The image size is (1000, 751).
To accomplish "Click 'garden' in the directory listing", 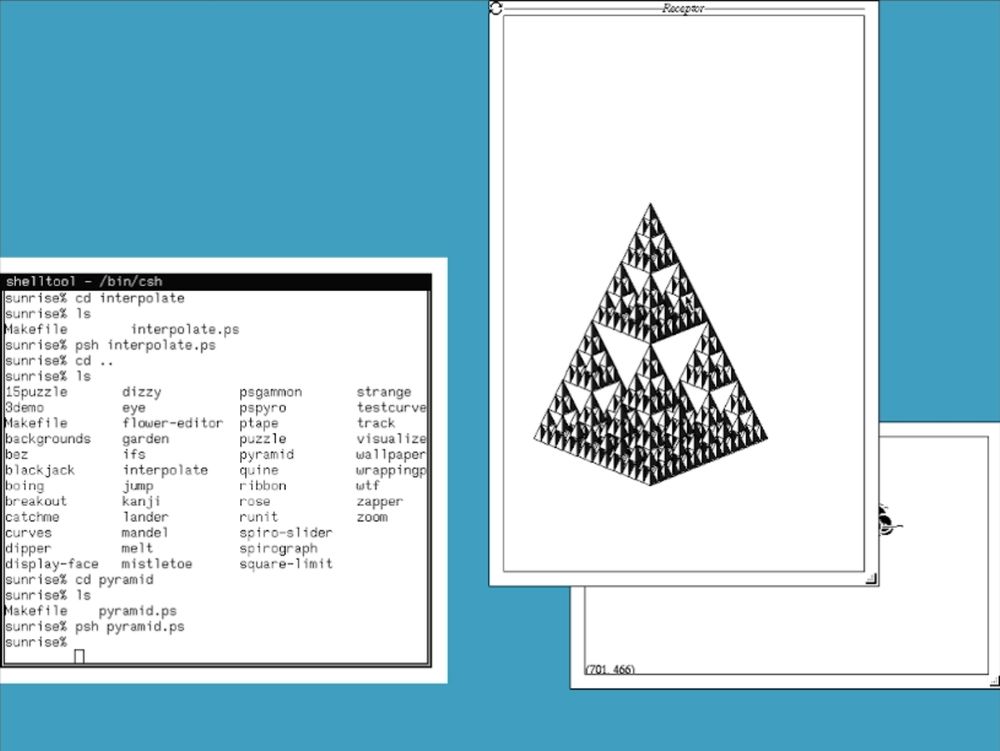I will (145, 439).
